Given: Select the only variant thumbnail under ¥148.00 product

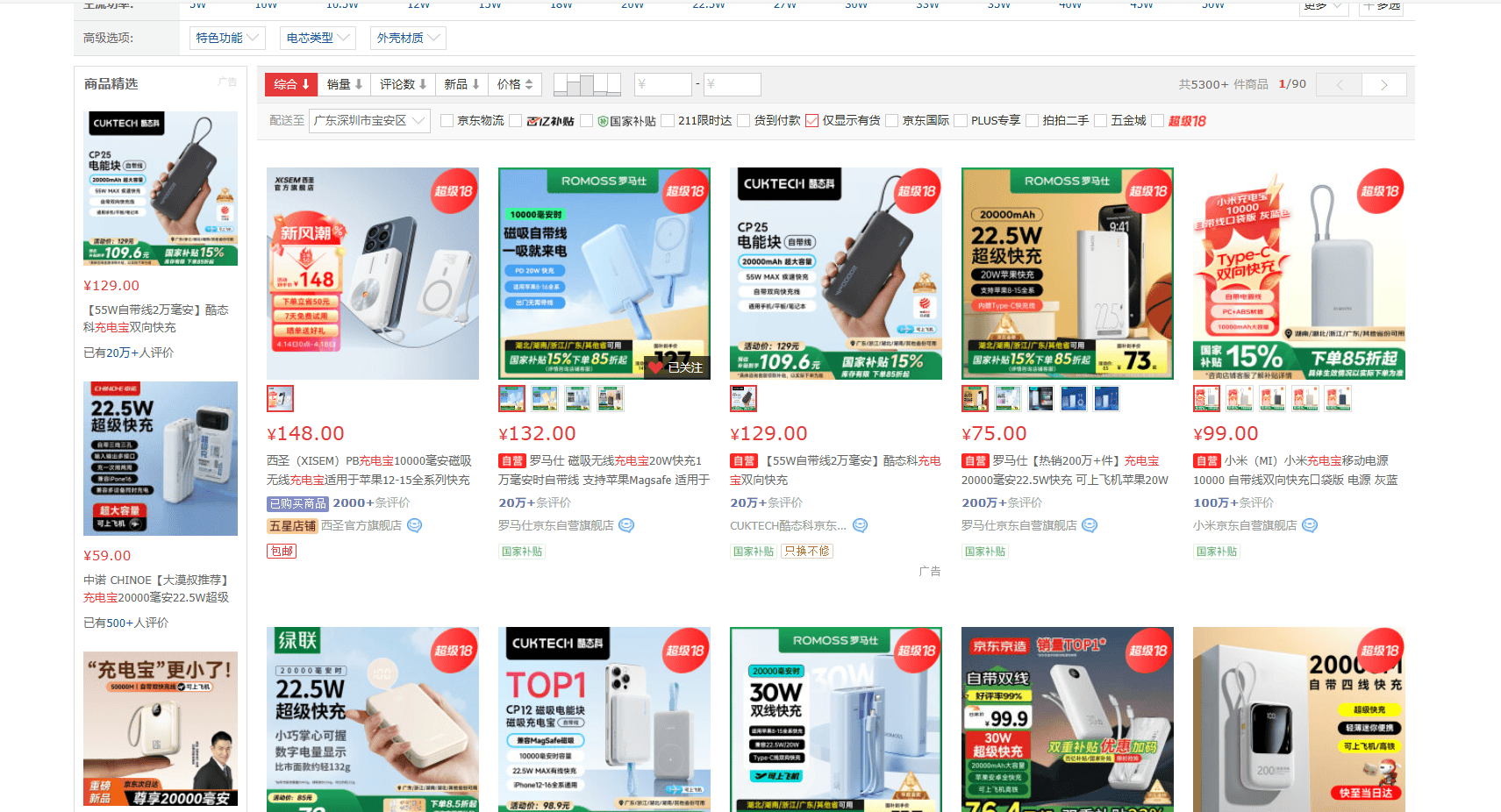Looking at the screenshot, I should pos(280,399).
